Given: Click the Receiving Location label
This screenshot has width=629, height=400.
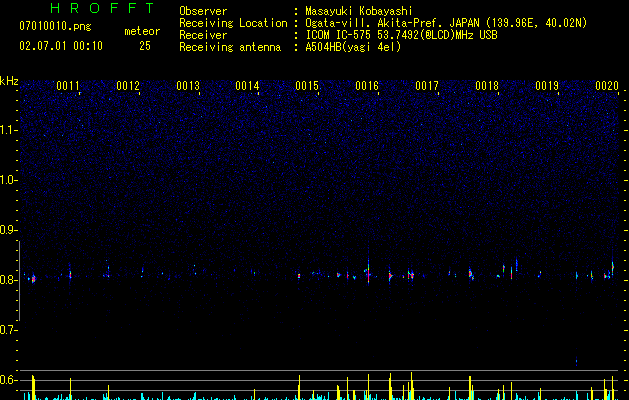Looking at the screenshot, I should tap(233, 23).
